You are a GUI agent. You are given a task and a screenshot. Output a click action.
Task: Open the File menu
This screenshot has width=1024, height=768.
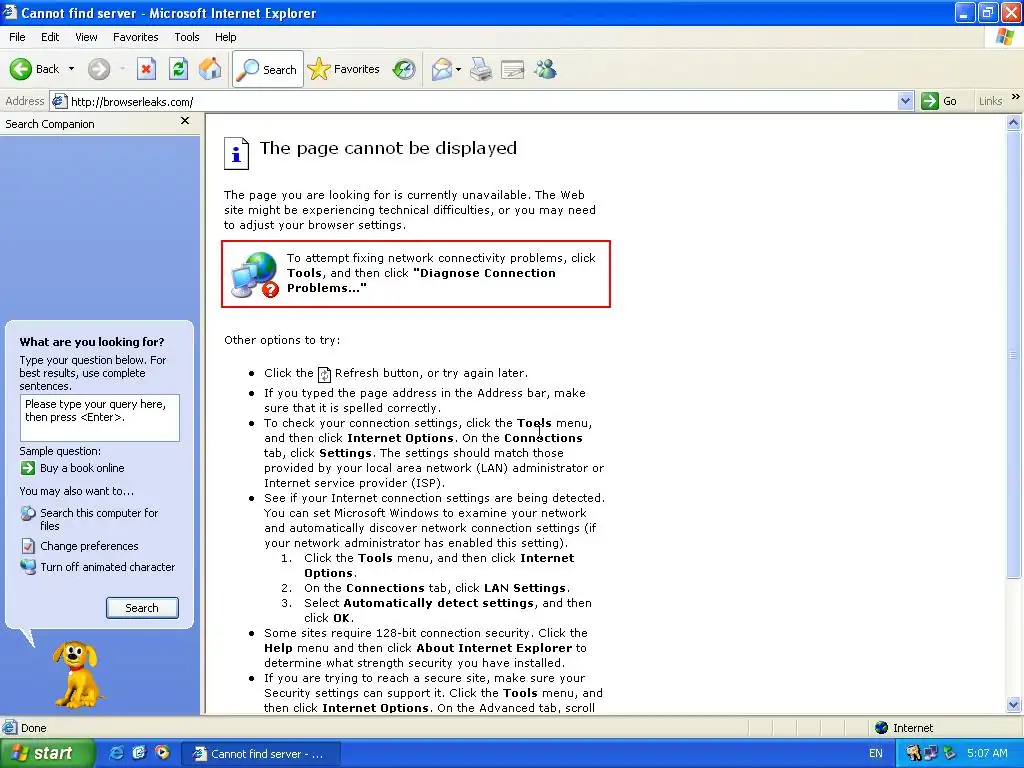(x=18, y=37)
